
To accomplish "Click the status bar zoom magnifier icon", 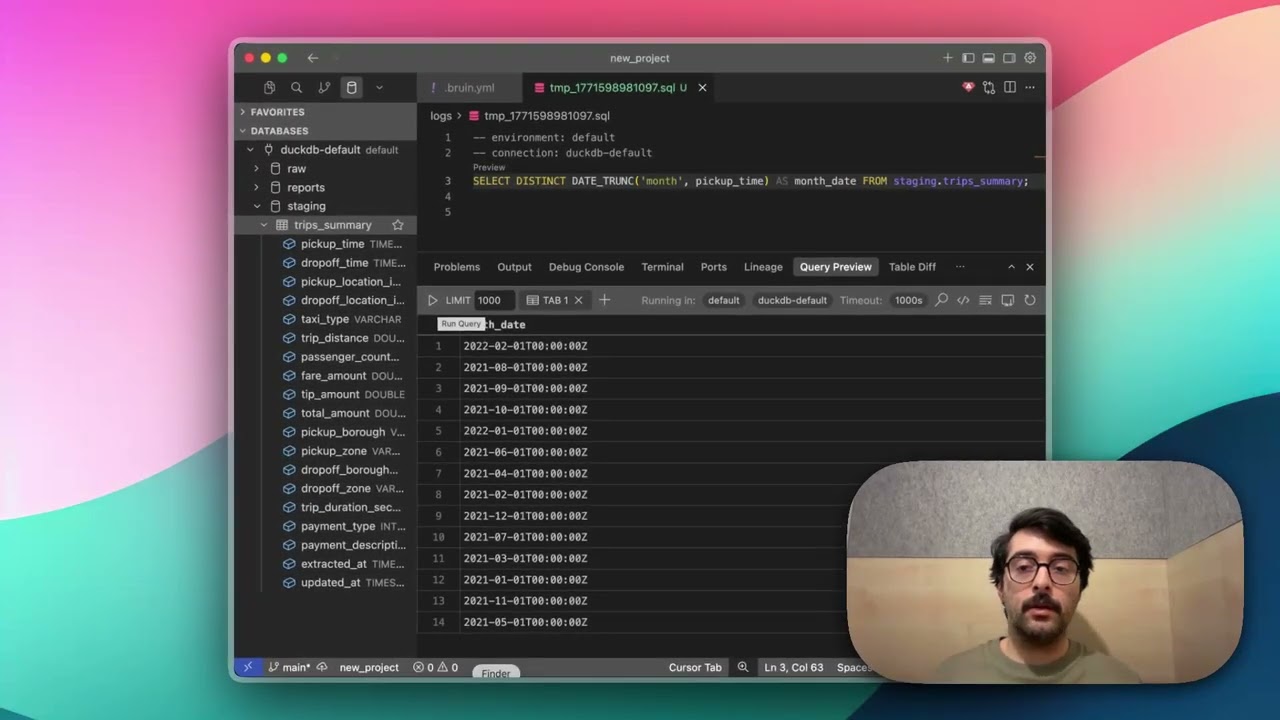I will [x=742, y=667].
